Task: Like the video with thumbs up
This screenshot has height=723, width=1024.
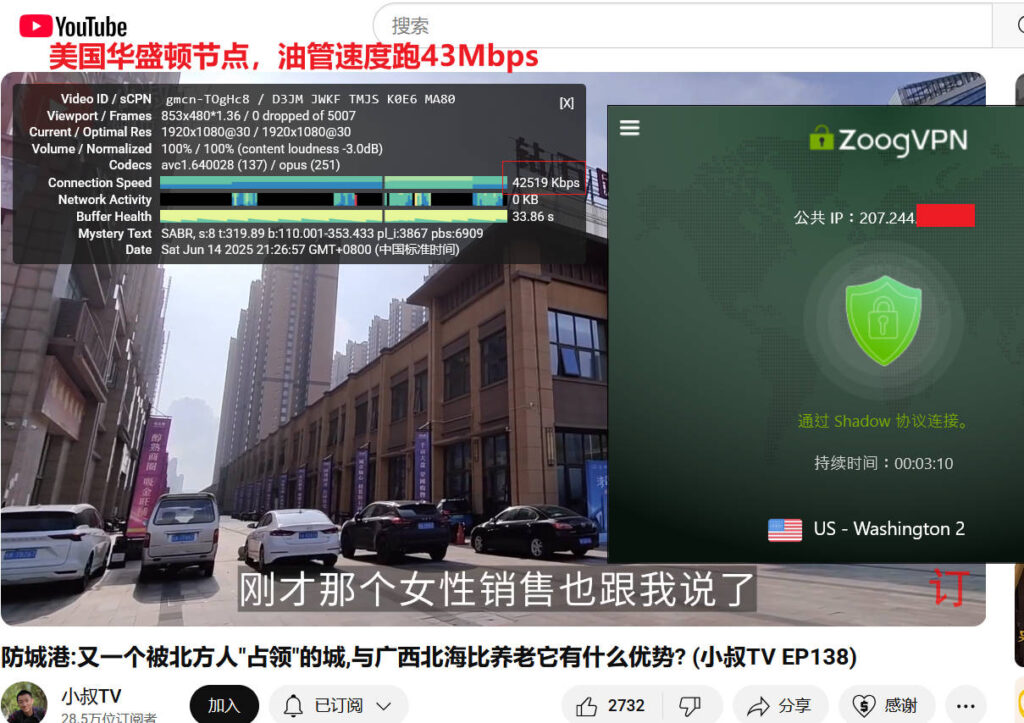Action: tap(612, 705)
